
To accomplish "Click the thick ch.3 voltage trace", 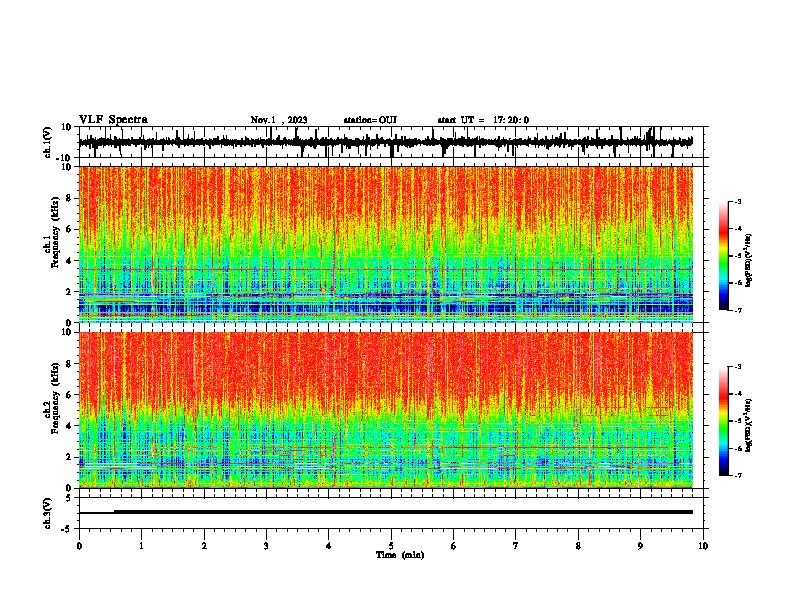I will pyautogui.click(x=403, y=512).
